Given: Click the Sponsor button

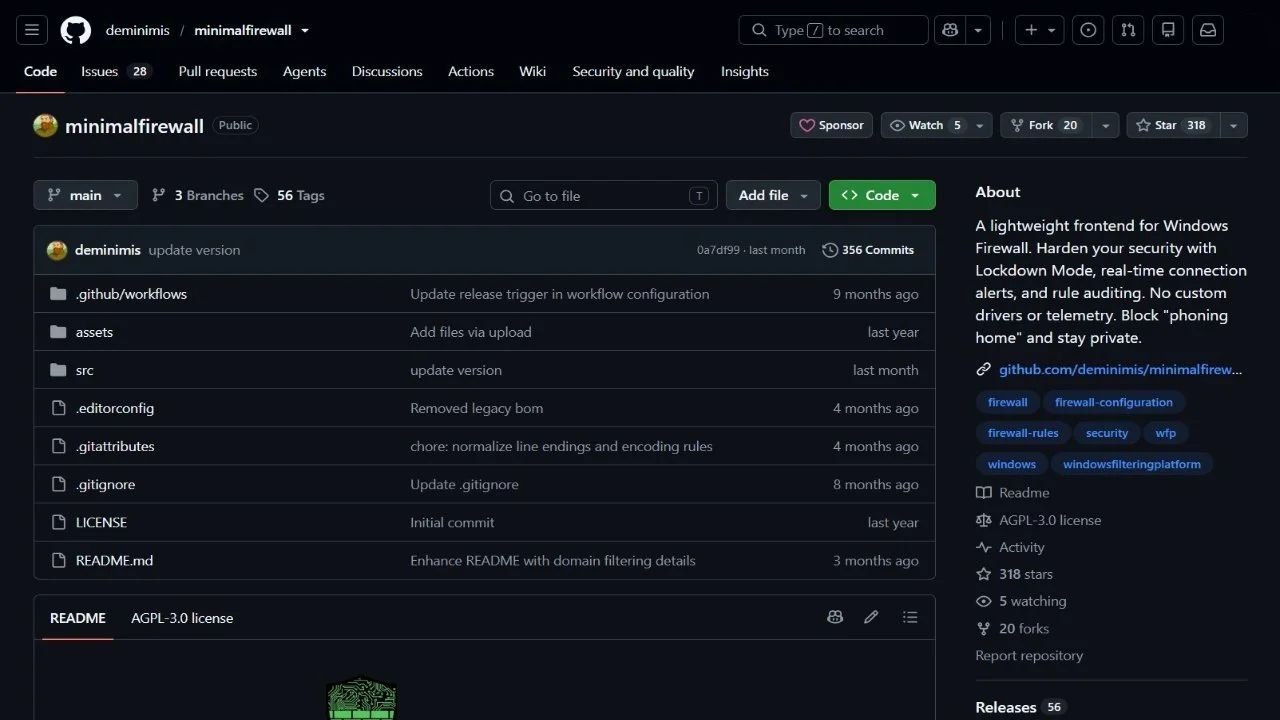Looking at the screenshot, I should click(x=831, y=126).
